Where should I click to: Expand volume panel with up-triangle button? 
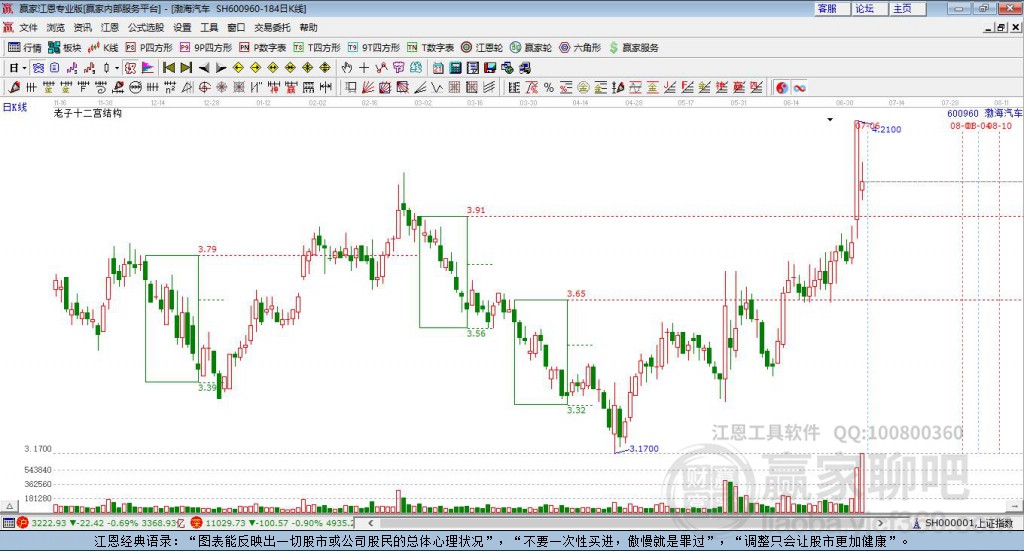click(x=9, y=506)
